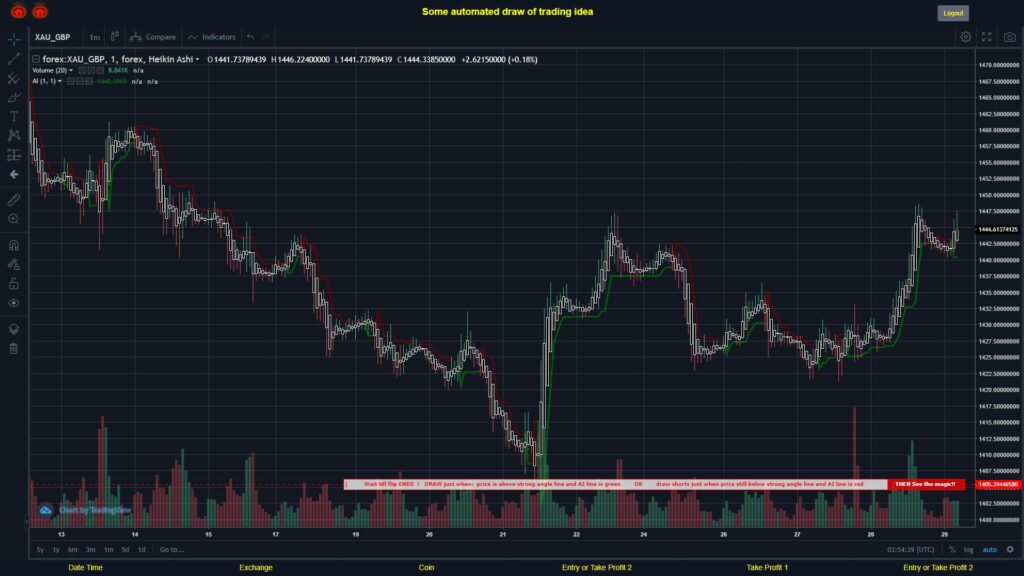Take a chart snapshot with camera icon
Viewport: 1024px width, 576px height.
coord(1010,37)
